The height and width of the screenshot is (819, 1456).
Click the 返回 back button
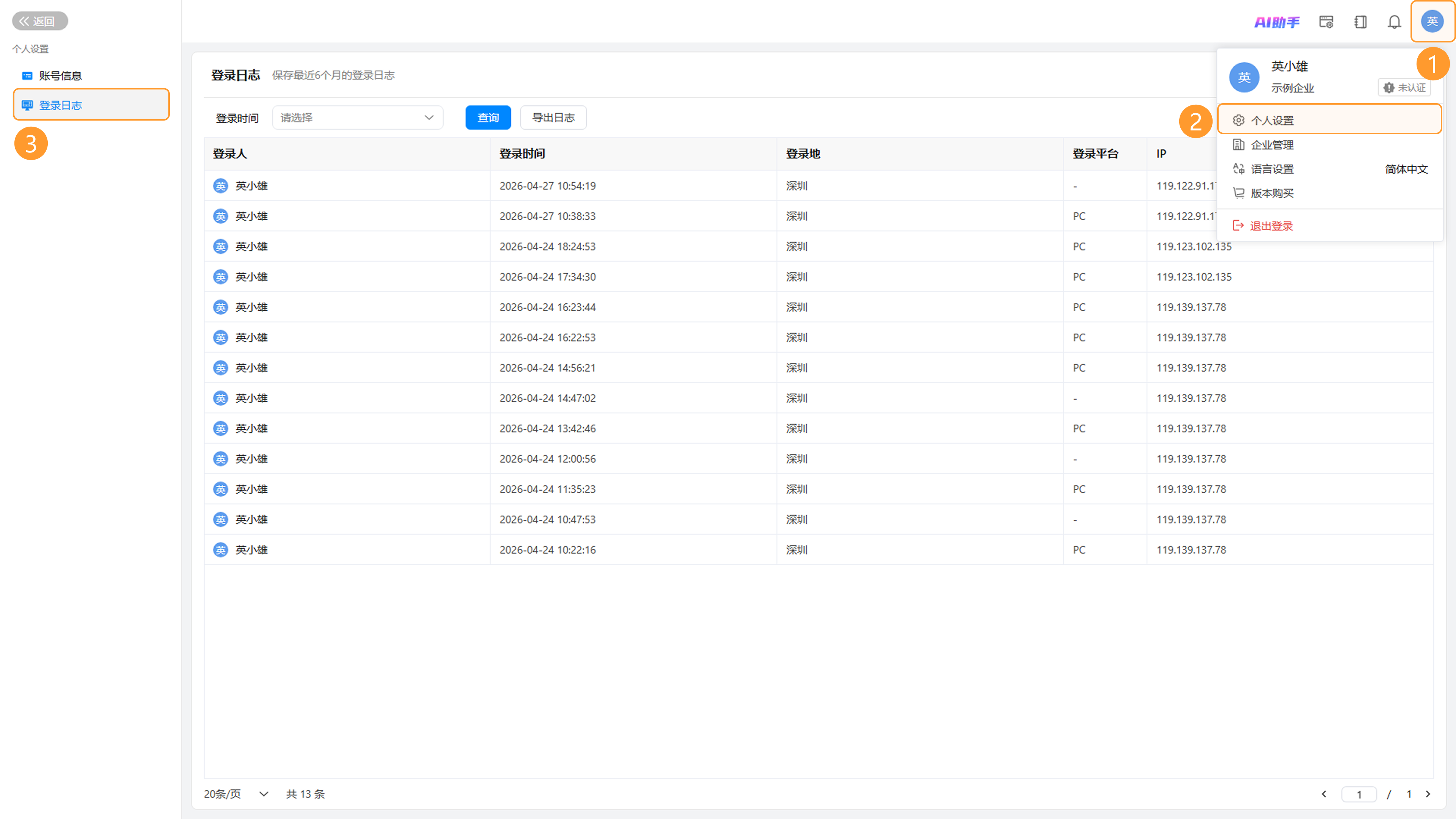(39, 22)
